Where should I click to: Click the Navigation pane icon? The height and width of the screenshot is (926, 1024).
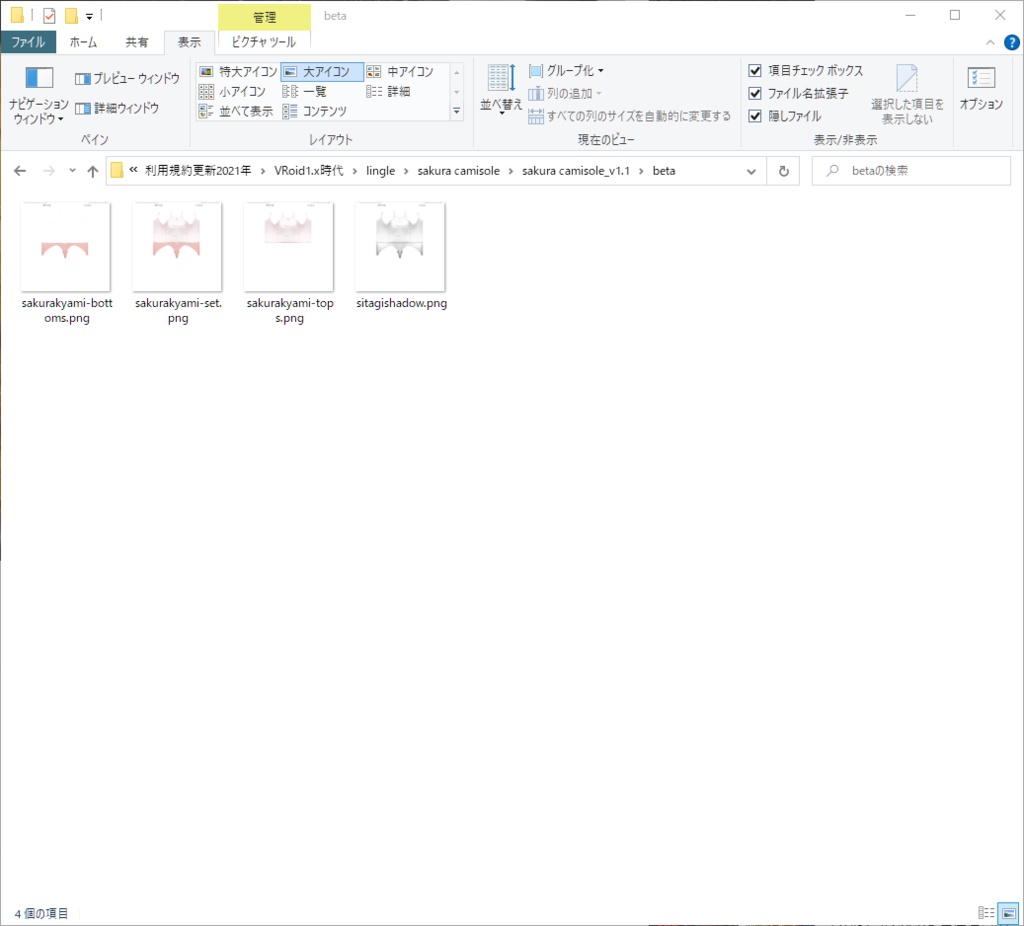tap(39, 78)
